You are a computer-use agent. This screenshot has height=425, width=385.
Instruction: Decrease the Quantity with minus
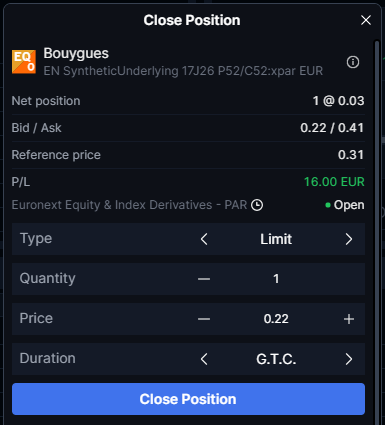pos(204,279)
